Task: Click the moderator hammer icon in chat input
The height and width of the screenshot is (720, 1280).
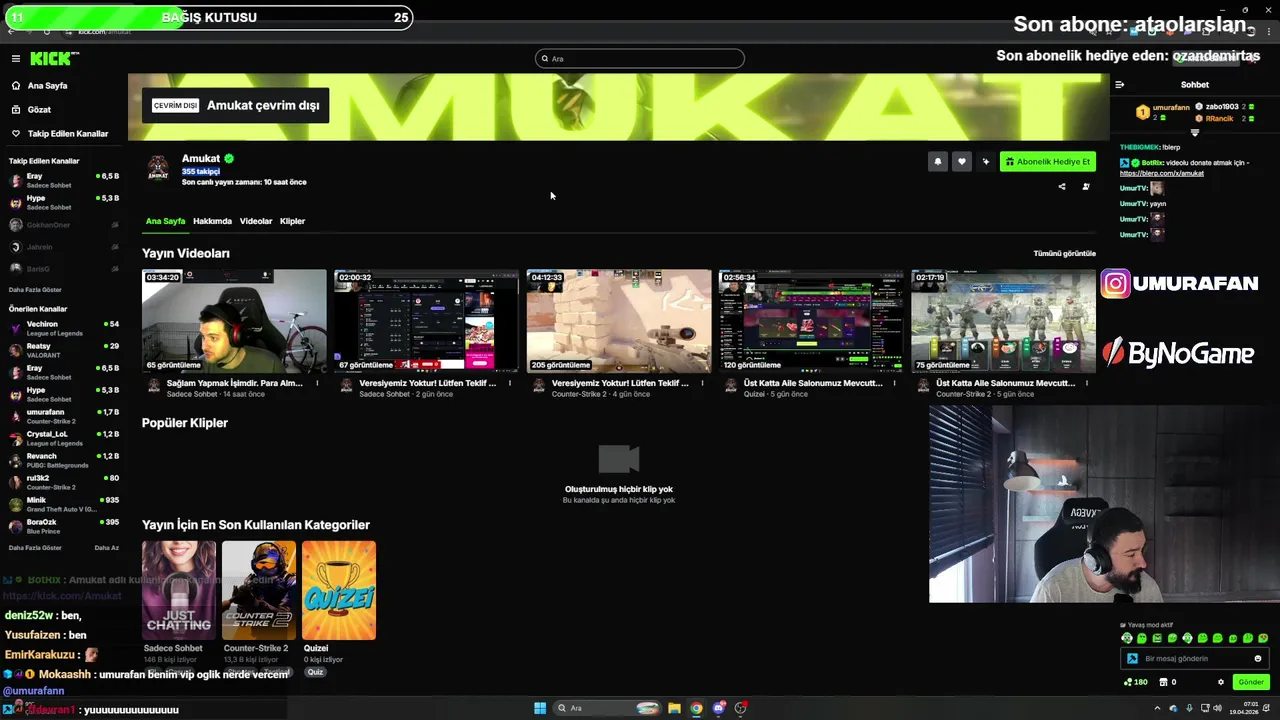Action: [x=1132, y=659]
